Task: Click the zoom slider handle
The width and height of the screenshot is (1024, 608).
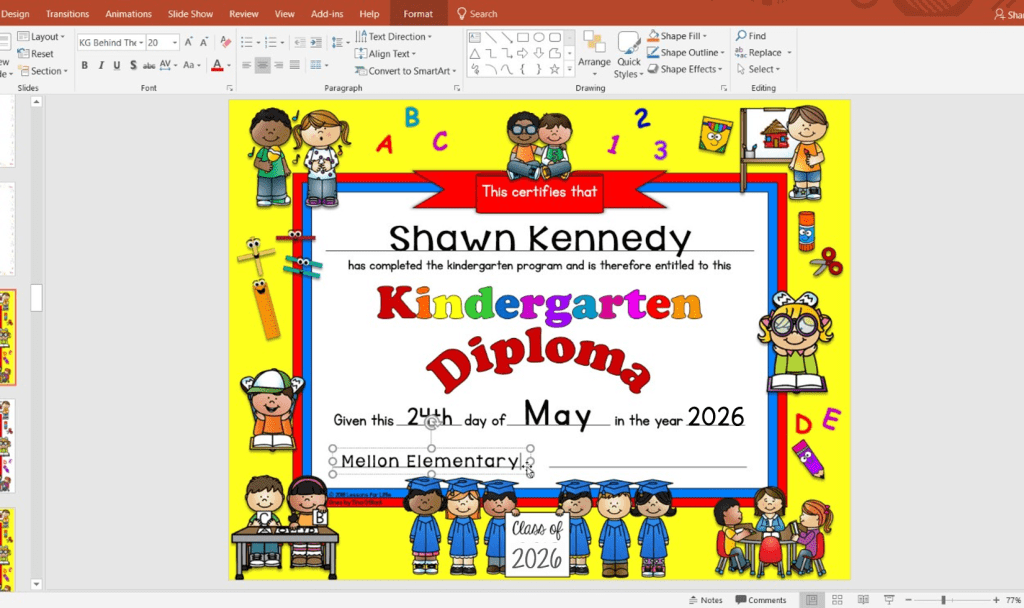Action: point(943,600)
